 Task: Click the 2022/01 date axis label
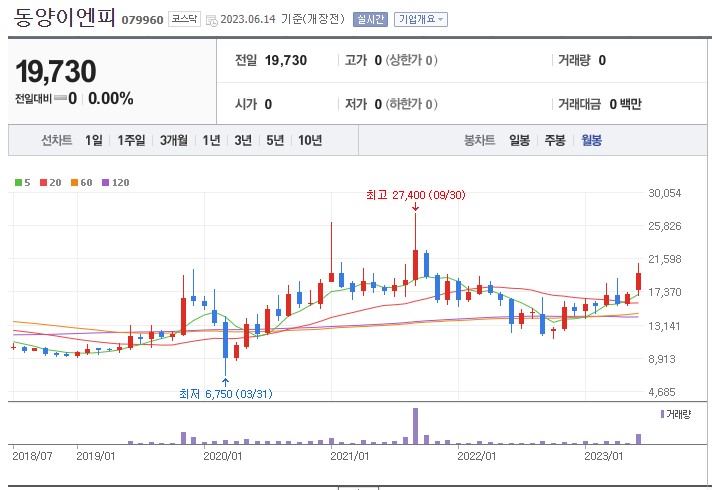(477, 456)
